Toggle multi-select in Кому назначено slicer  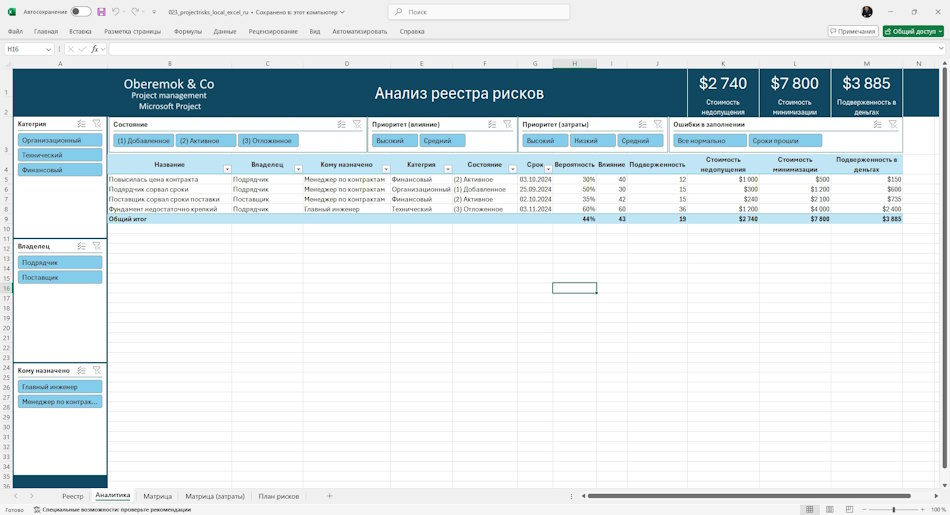coord(81,370)
